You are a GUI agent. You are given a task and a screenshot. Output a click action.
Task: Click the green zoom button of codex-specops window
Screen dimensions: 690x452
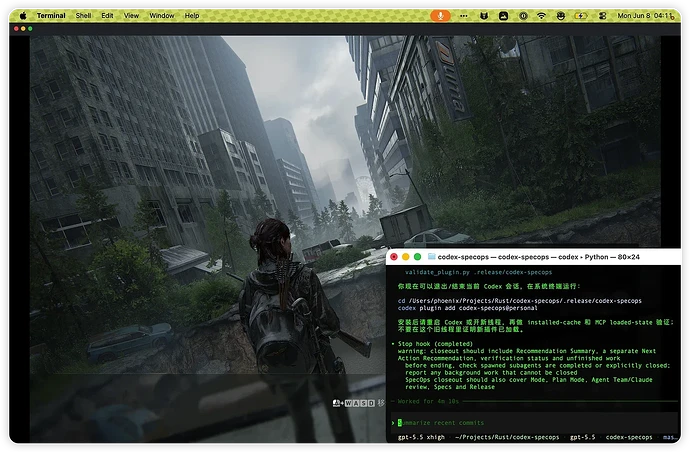pyautogui.click(x=417, y=257)
